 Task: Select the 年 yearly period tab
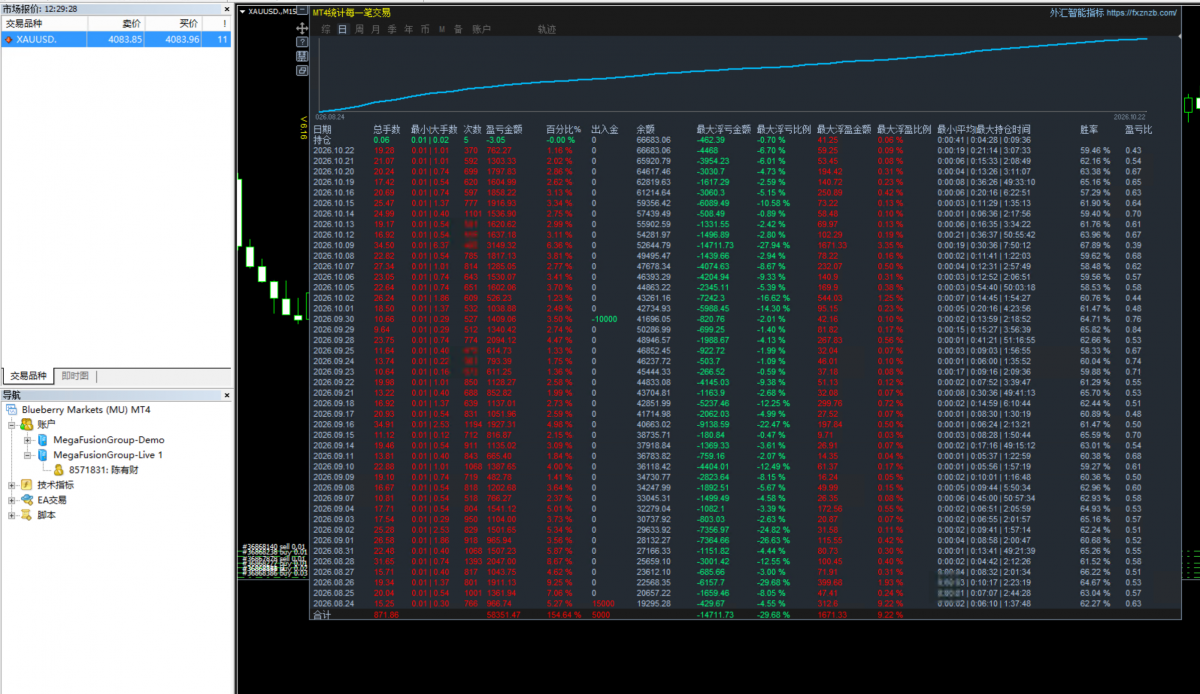coord(408,30)
